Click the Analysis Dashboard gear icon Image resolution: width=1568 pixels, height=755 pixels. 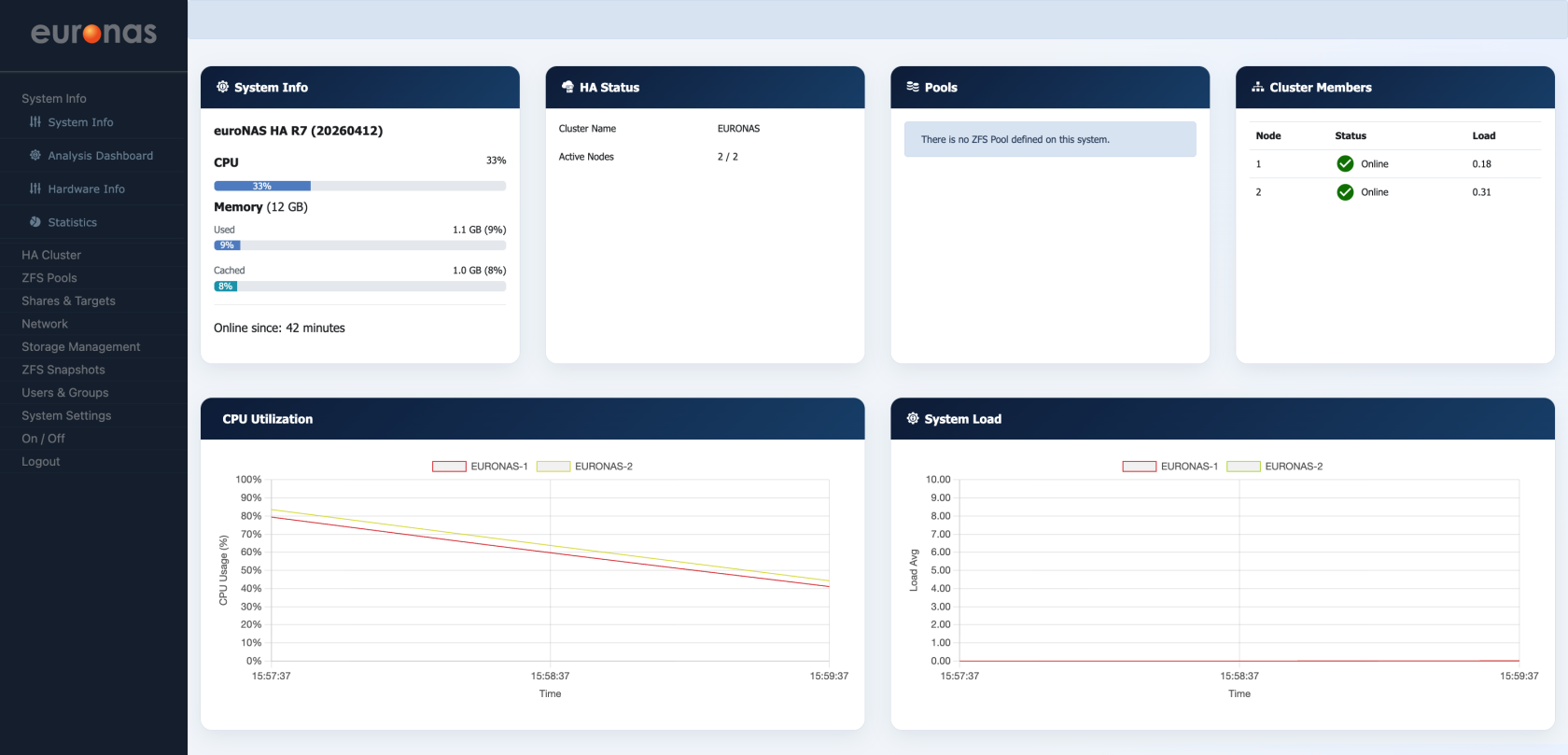coord(35,155)
